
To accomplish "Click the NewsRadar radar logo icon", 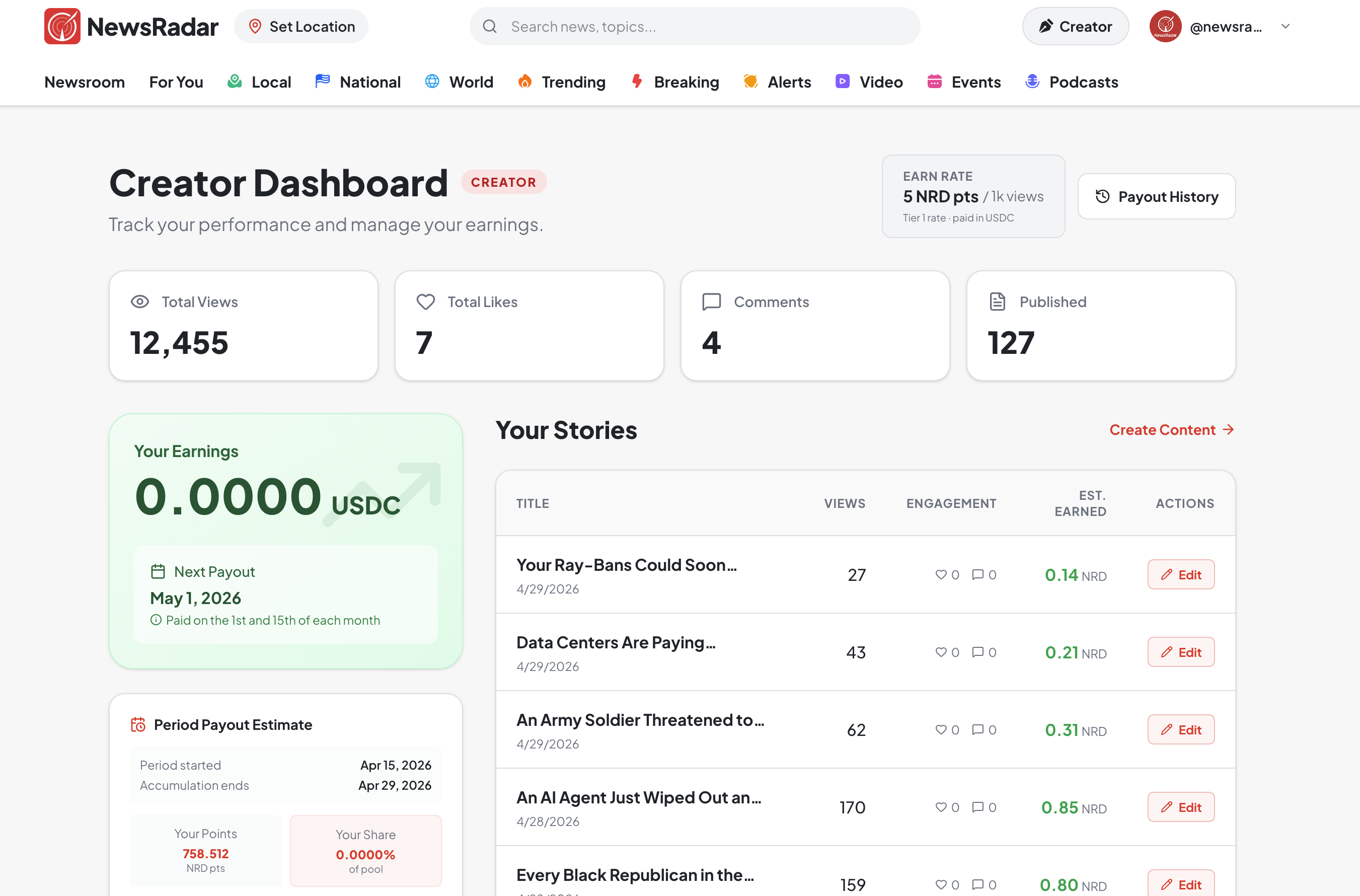I will [62, 26].
